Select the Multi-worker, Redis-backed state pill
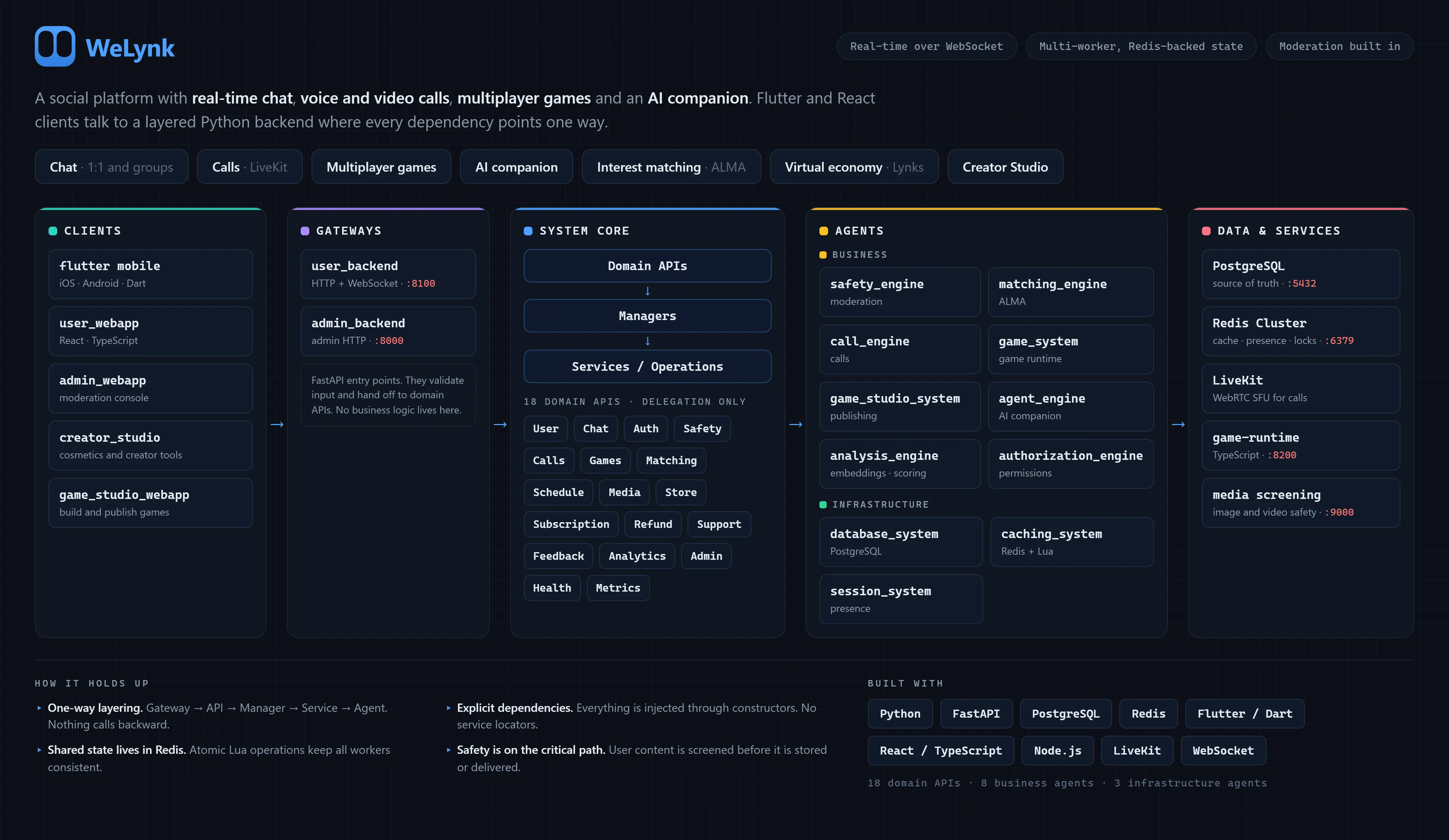This screenshot has width=1449, height=840. point(1141,46)
